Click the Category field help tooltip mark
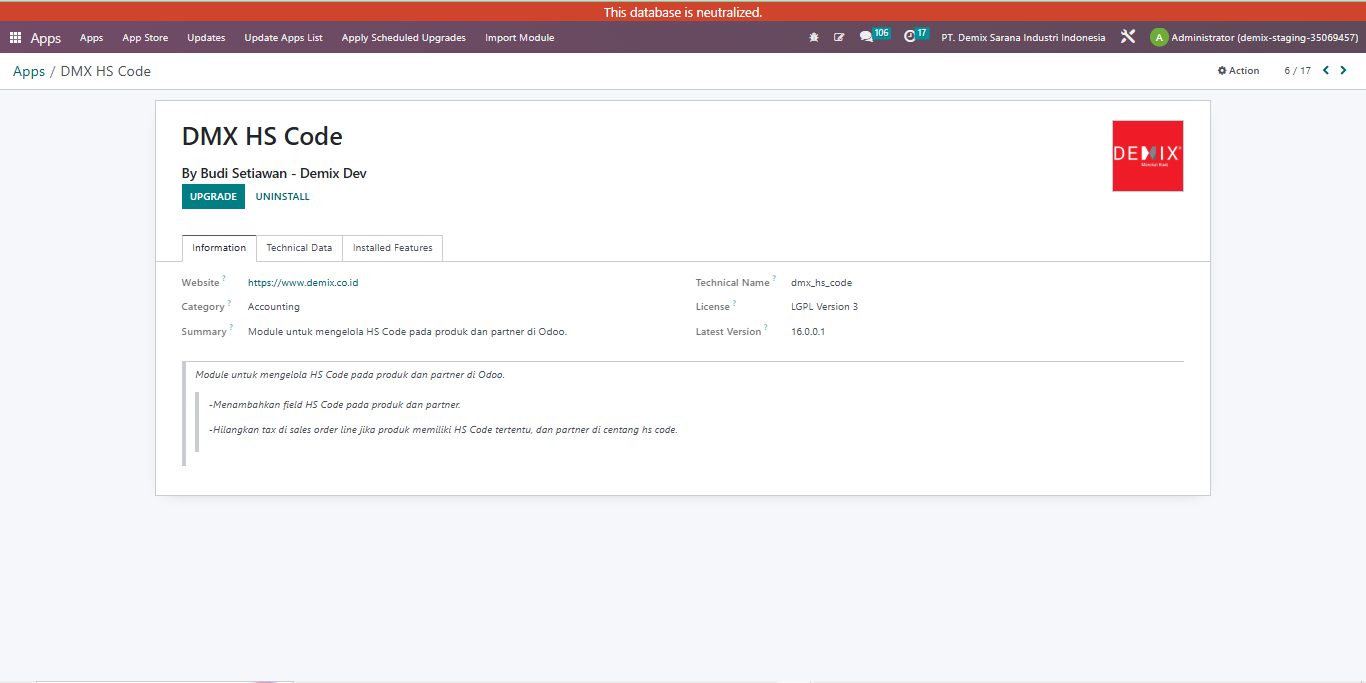The width and height of the screenshot is (1366, 683). tap(229, 303)
